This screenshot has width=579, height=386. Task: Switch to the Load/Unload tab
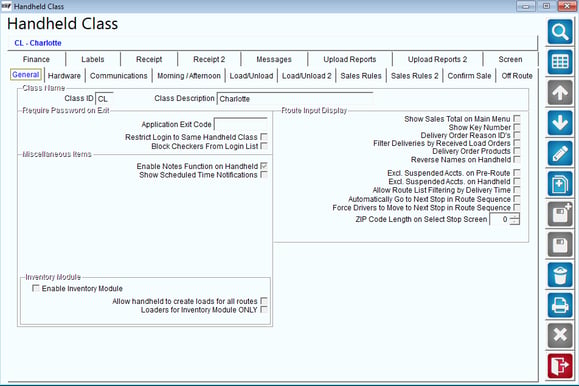(251, 76)
